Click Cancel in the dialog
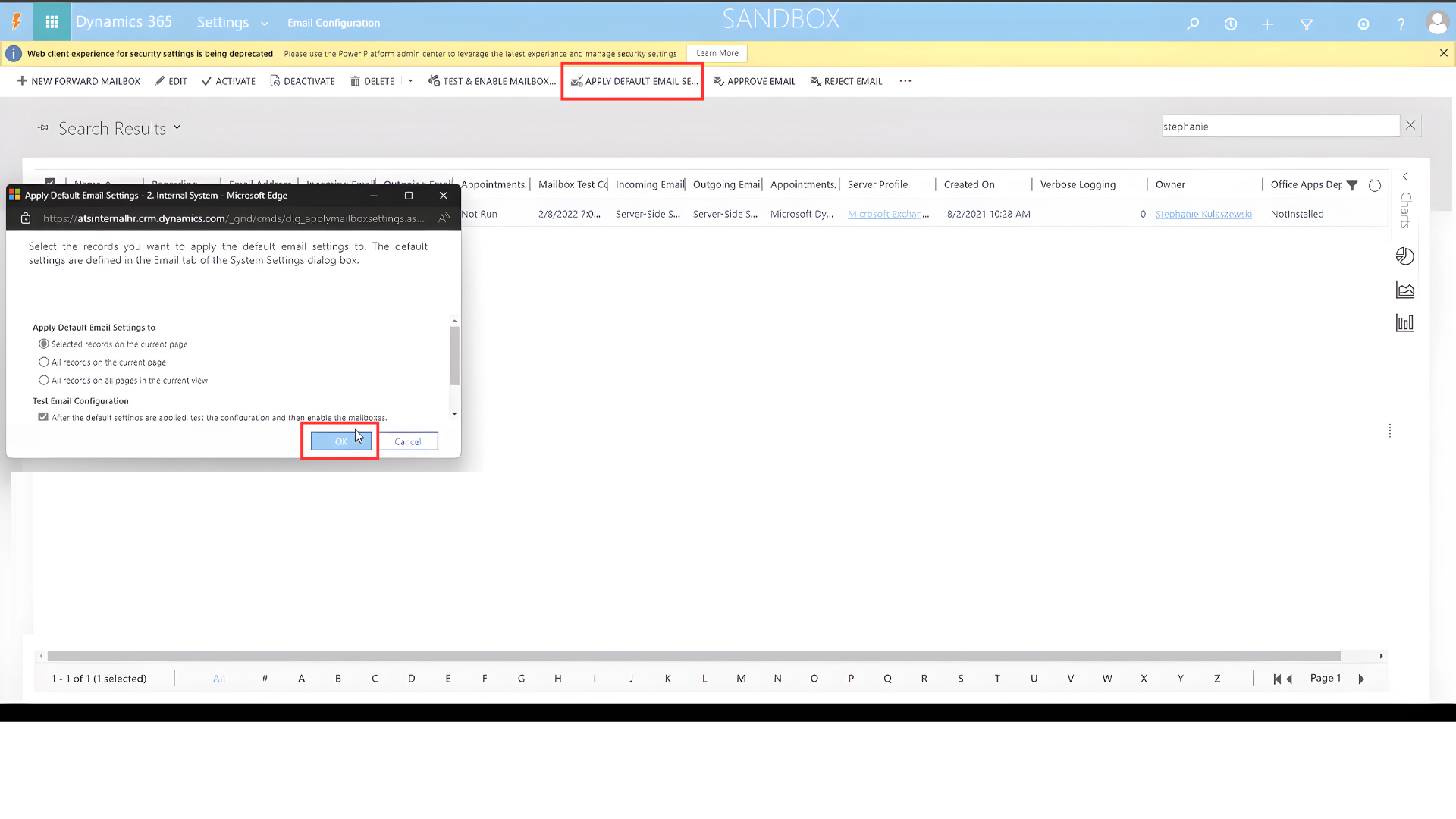 [x=408, y=441]
